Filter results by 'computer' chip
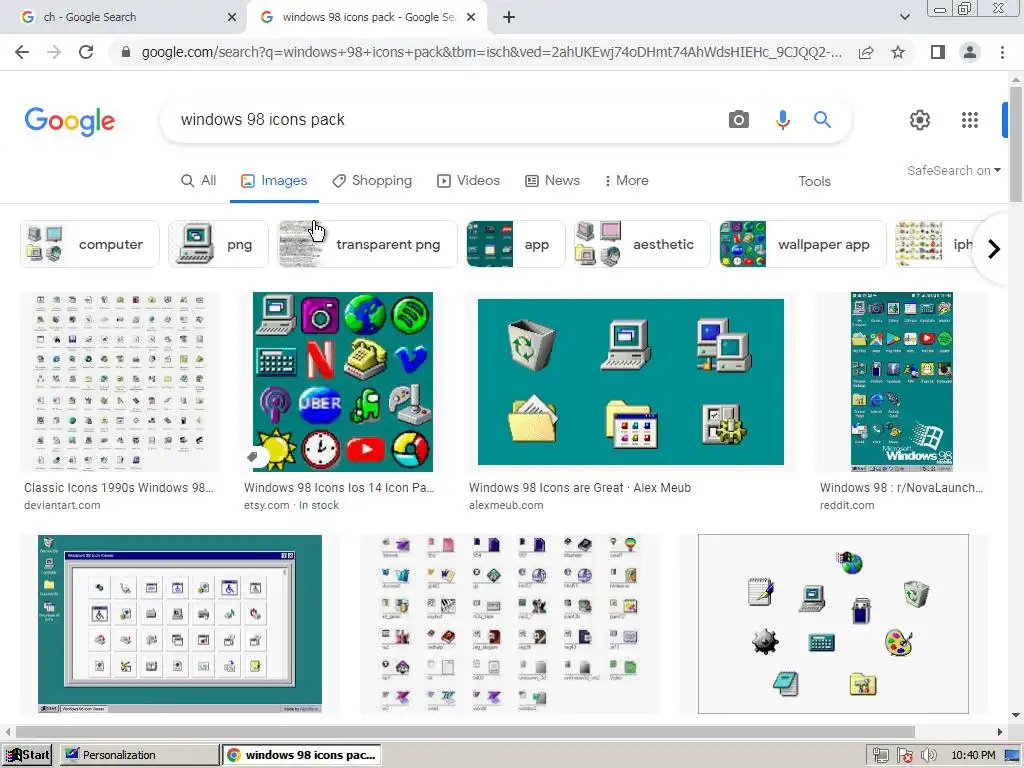The width and height of the screenshot is (1024, 768). coord(89,244)
